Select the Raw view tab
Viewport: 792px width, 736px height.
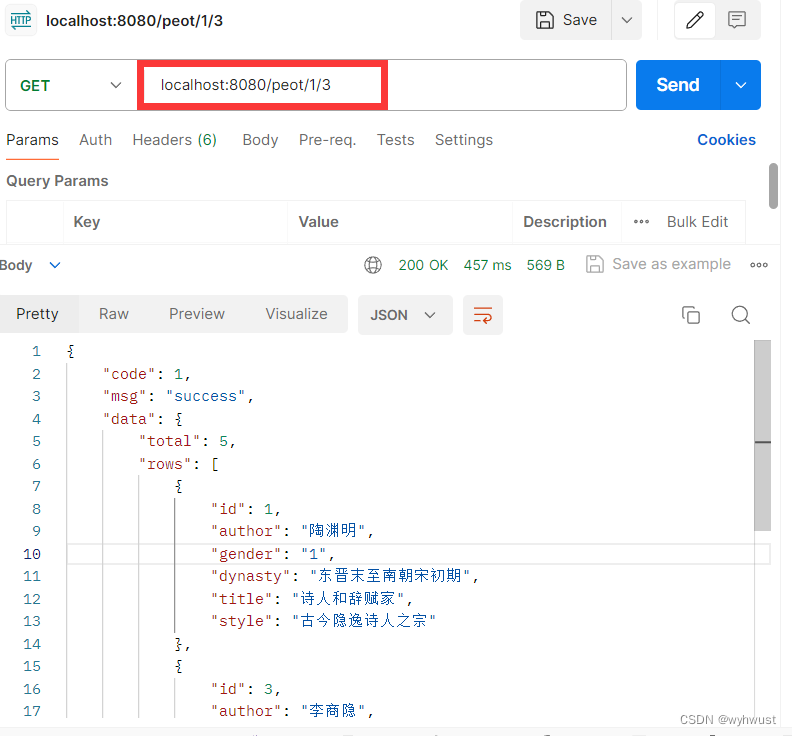pyautogui.click(x=114, y=314)
